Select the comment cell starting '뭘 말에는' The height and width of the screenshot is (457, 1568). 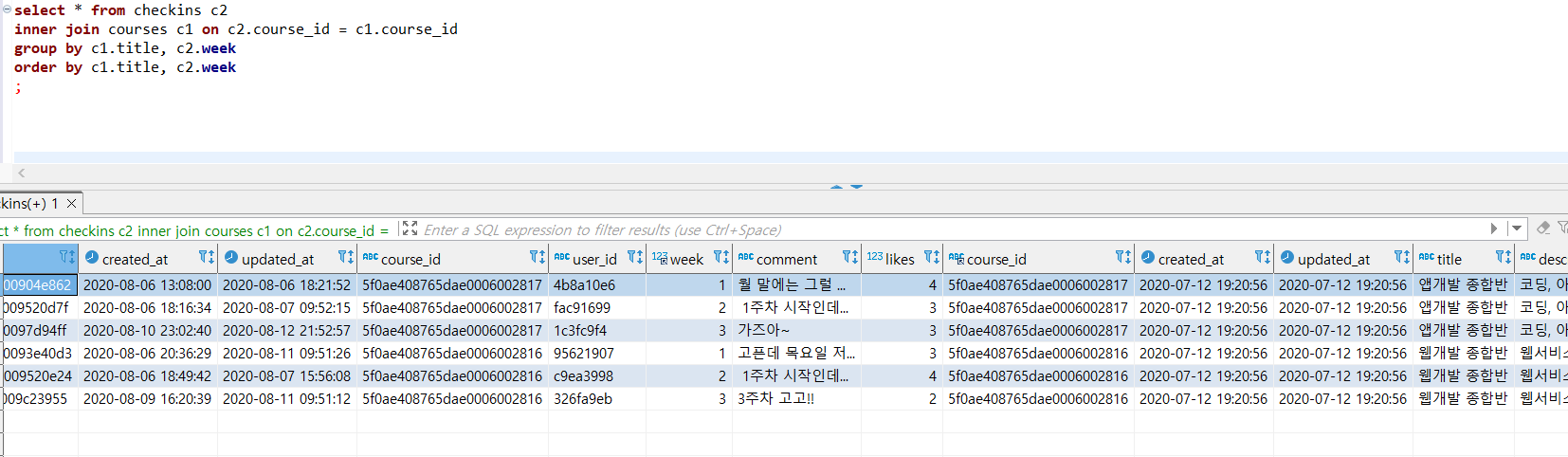pyautogui.click(x=796, y=284)
